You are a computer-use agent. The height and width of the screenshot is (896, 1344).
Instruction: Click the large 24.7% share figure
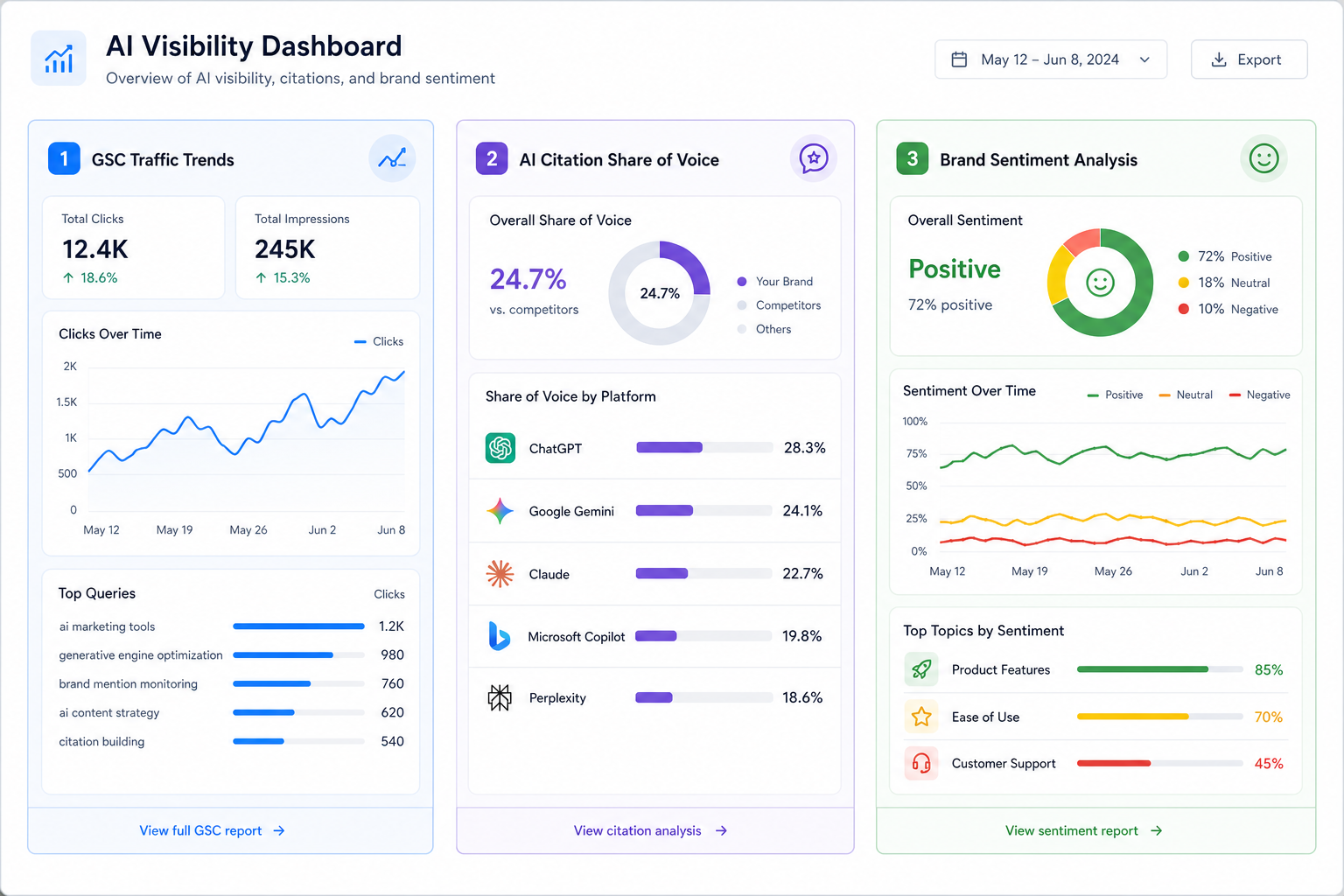click(x=528, y=279)
